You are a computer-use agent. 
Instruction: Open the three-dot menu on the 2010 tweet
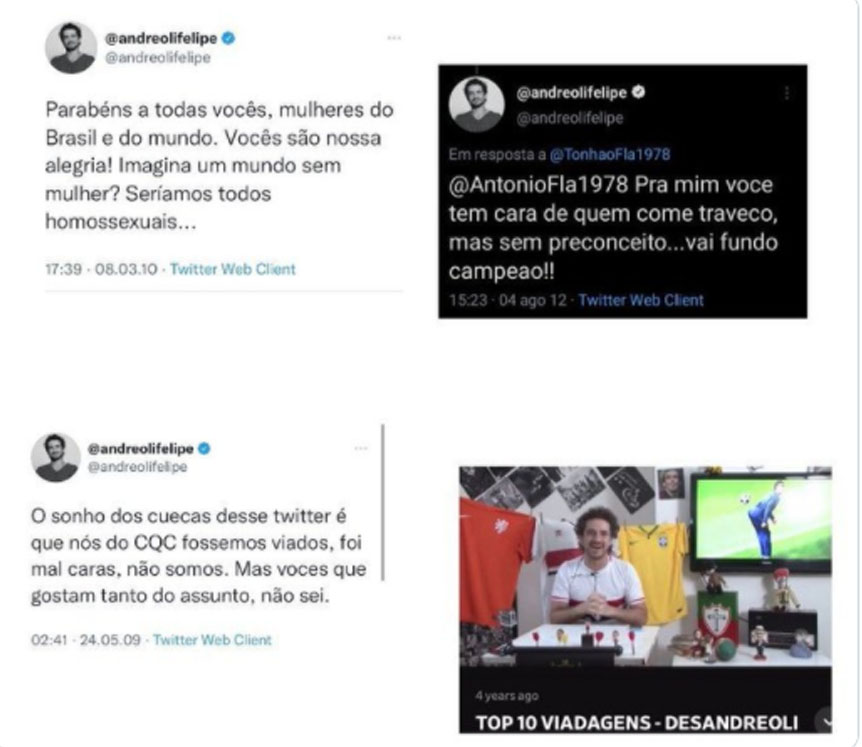click(x=394, y=38)
